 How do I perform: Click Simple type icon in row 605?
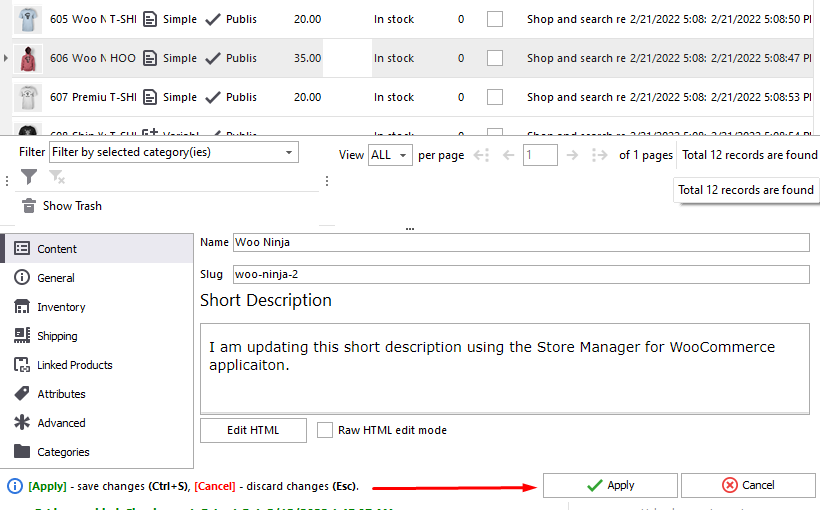pyautogui.click(x=150, y=19)
